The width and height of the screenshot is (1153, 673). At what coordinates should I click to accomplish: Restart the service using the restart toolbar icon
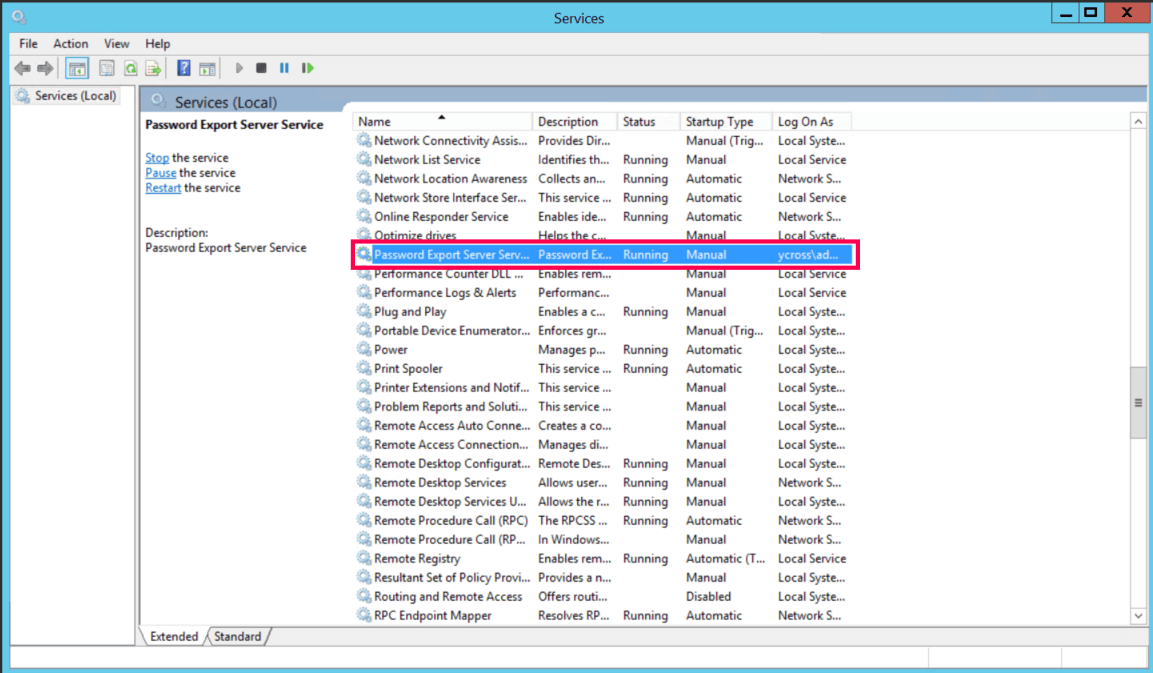click(x=309, y=67)
